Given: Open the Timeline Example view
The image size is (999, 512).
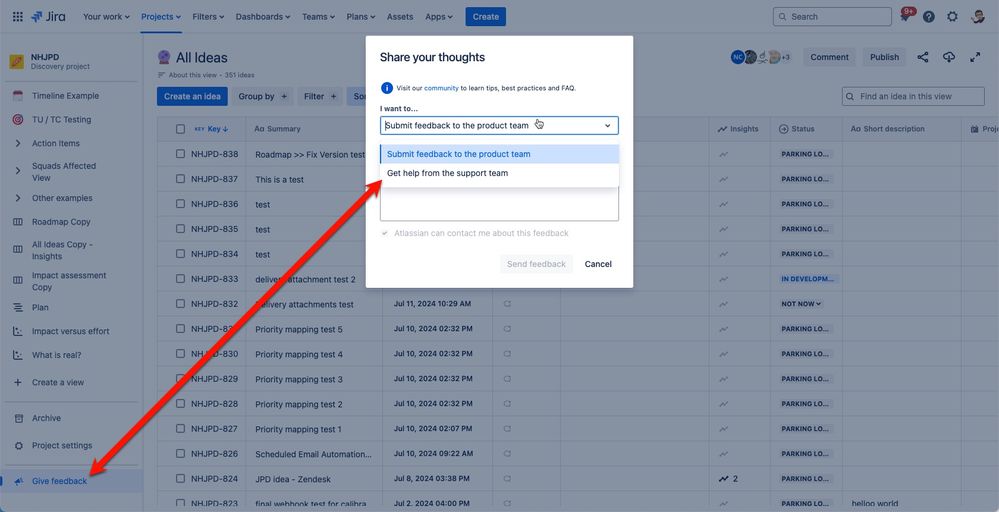Looking at the screenshot, I should click(x=65, y=96).
